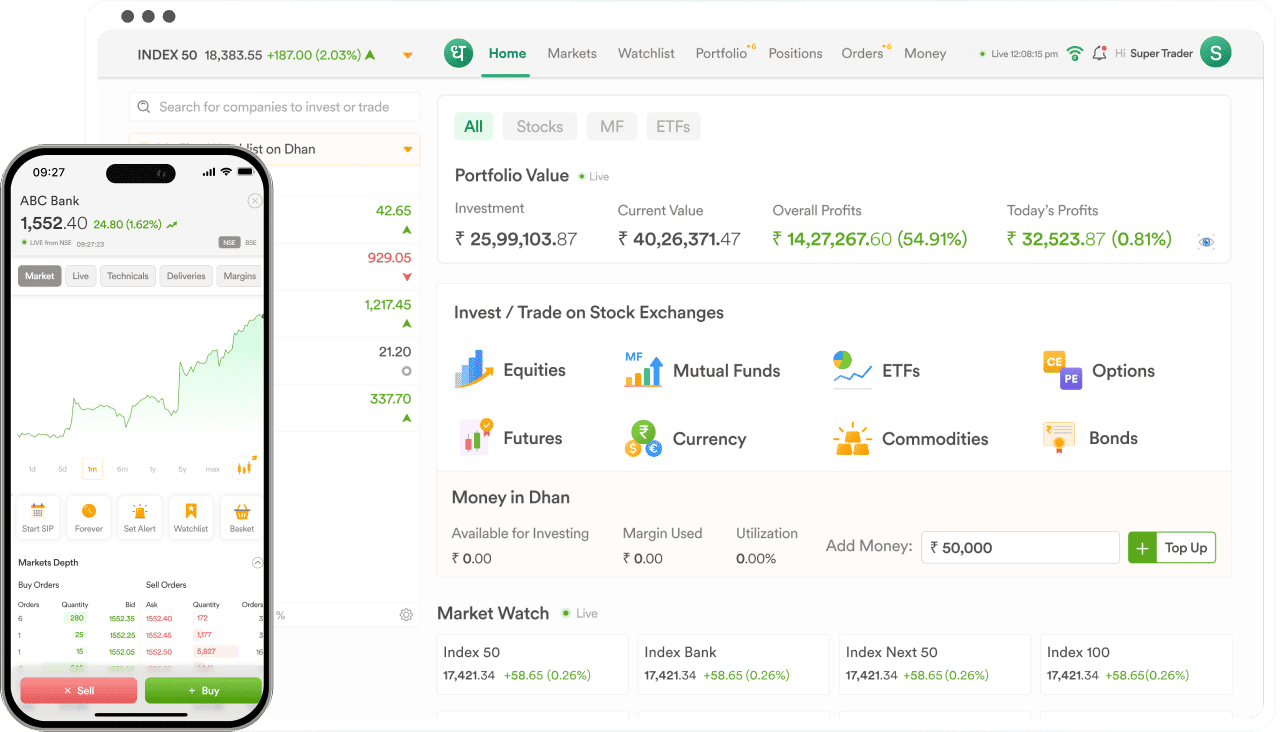This screenshot has width=1280, height=732.
Task: Select the Stocks portfolio filter
Action: click(540, 126)
